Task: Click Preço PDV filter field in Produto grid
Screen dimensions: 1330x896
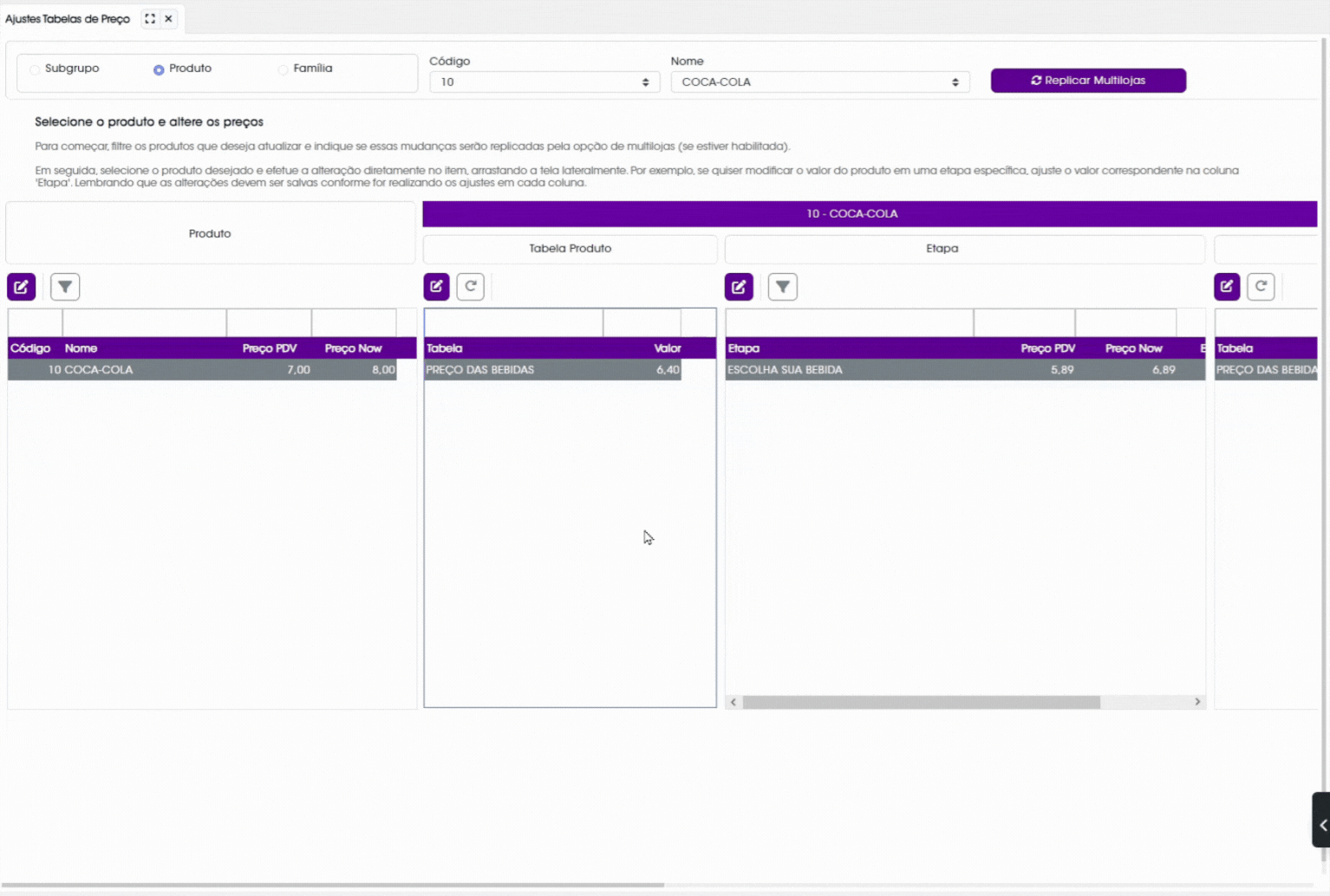Action: 269,323
